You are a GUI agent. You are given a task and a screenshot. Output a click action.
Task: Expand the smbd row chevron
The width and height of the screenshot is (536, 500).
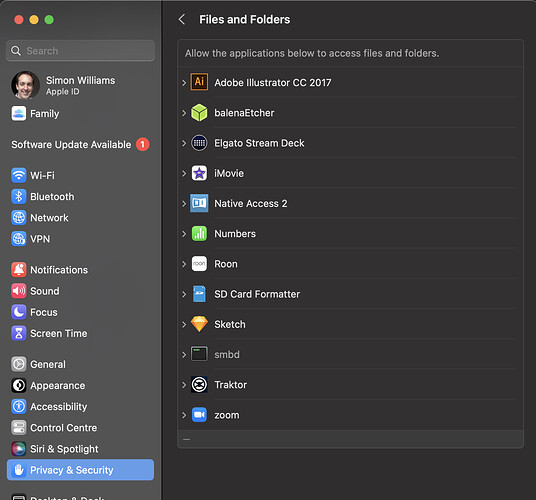184,355
